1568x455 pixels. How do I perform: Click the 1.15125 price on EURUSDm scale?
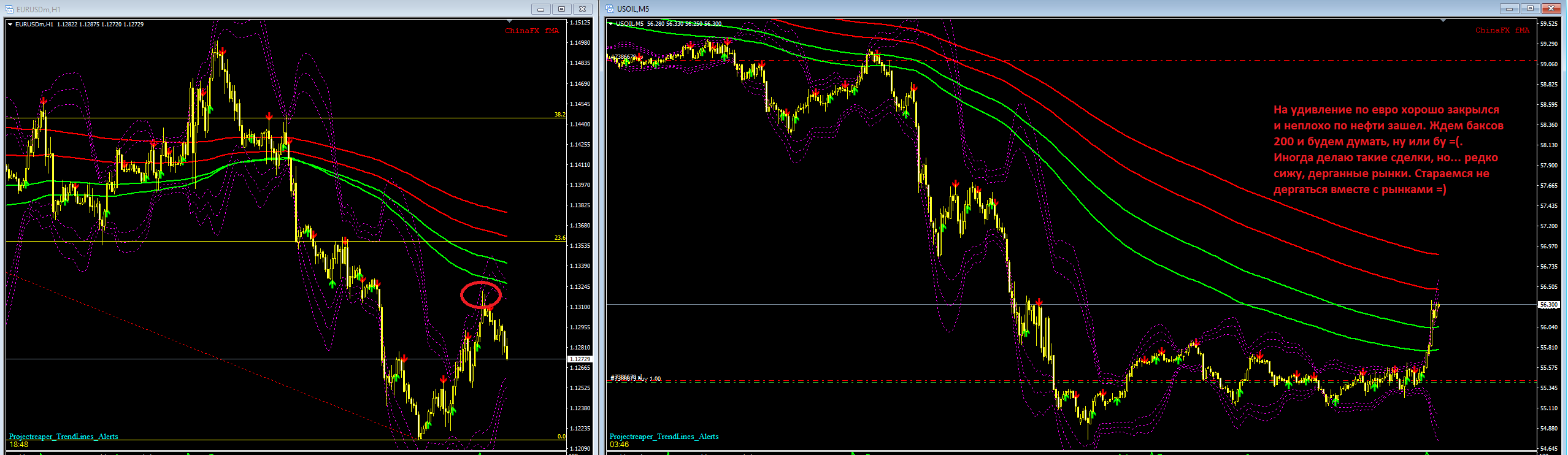pyautogui.click(x=580, y=23)
